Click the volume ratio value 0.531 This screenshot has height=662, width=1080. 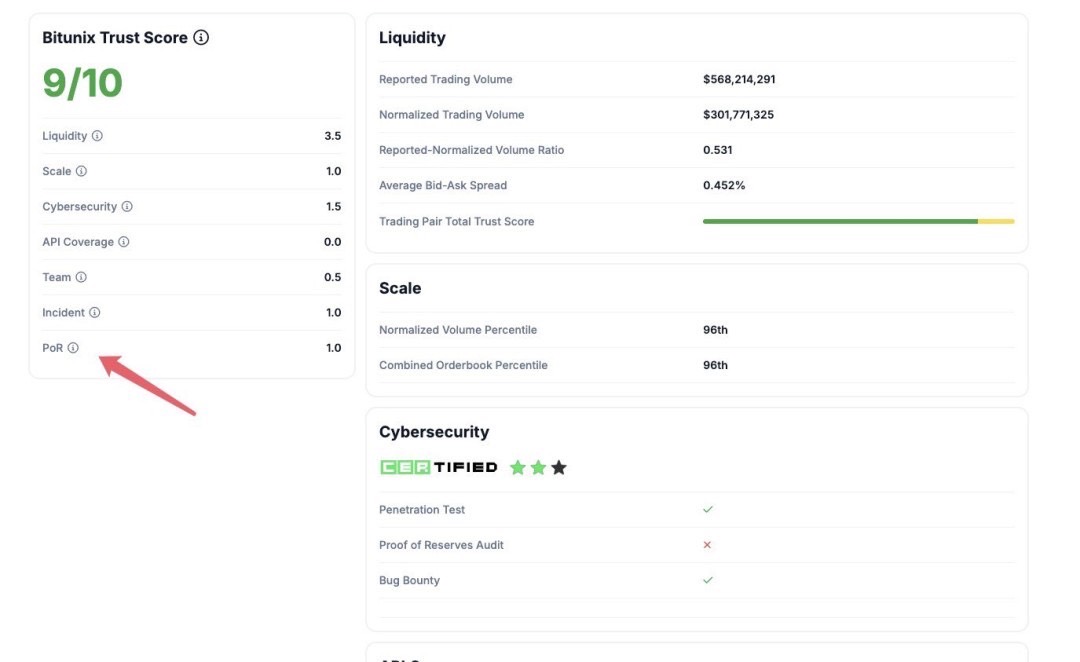tap(718, 149)
